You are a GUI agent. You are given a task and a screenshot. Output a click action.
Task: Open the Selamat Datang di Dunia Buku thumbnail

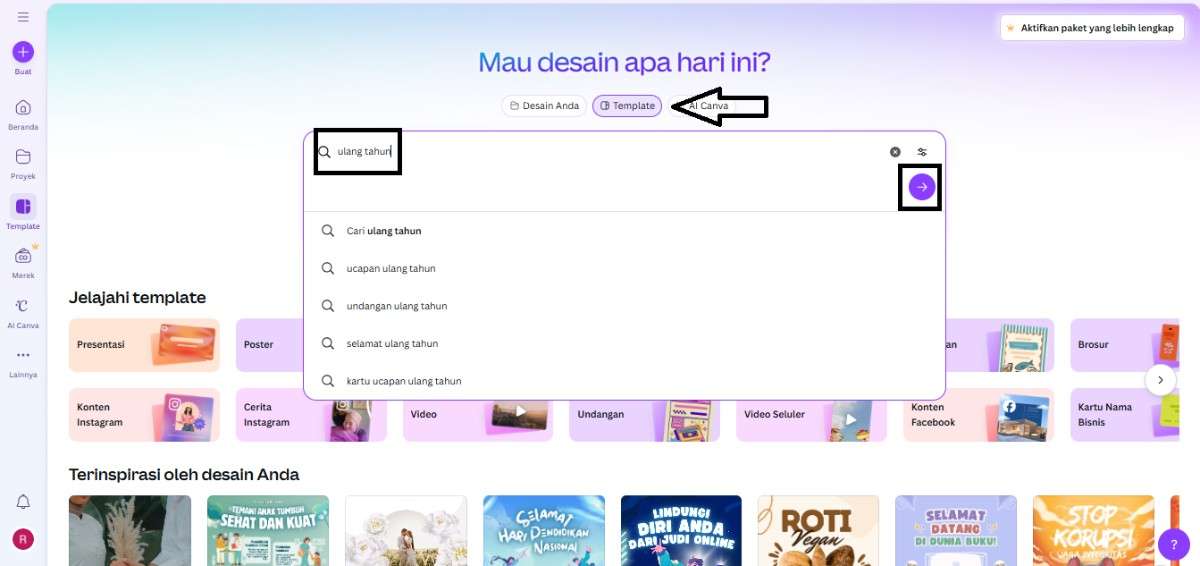coord(956,530)
